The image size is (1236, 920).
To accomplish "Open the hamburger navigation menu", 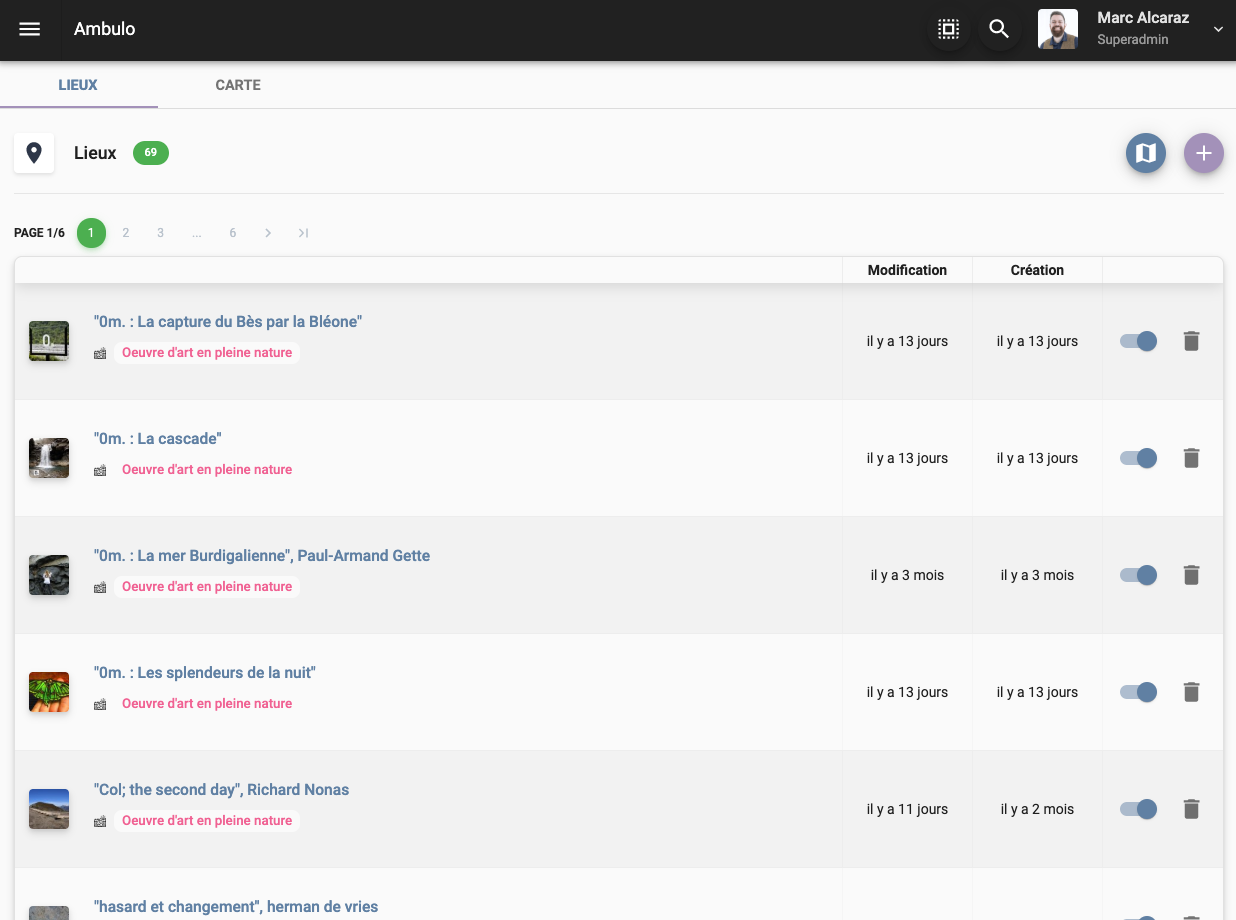I will (30, 29).
